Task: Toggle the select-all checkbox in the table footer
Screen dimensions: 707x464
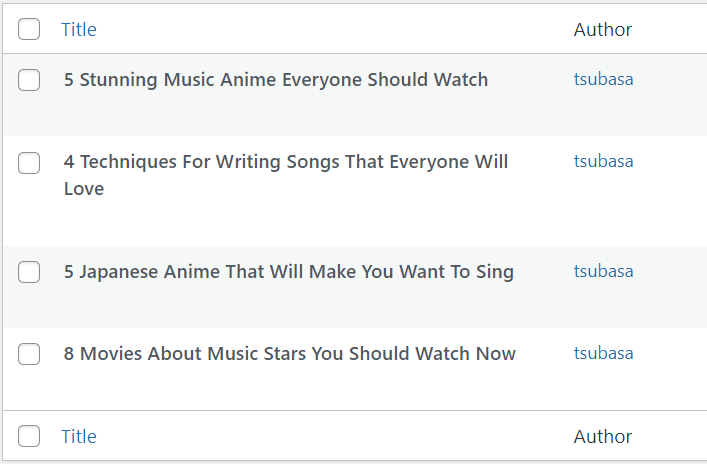Action: tap(29, 436)
